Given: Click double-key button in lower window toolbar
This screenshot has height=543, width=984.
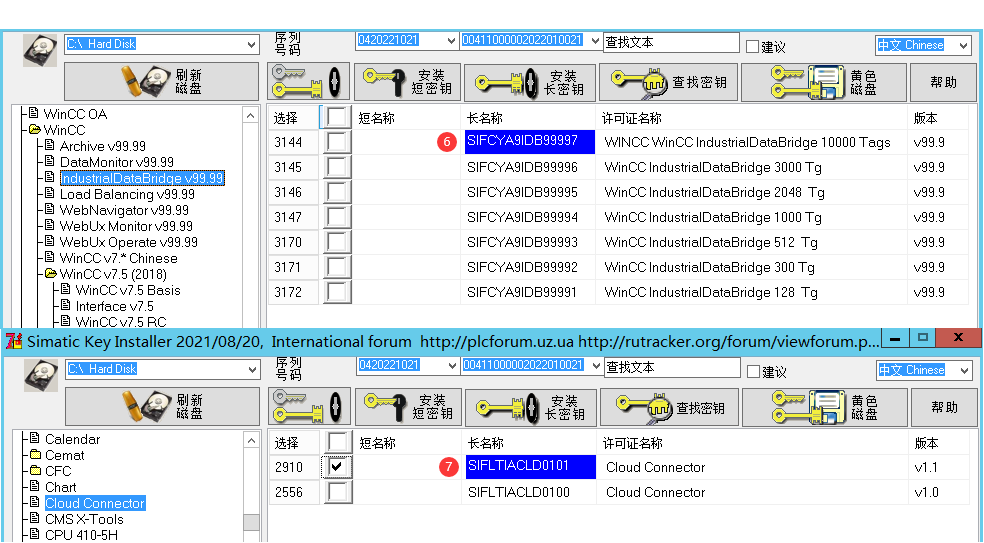Looking at the screenshot, I should [309, 407].
